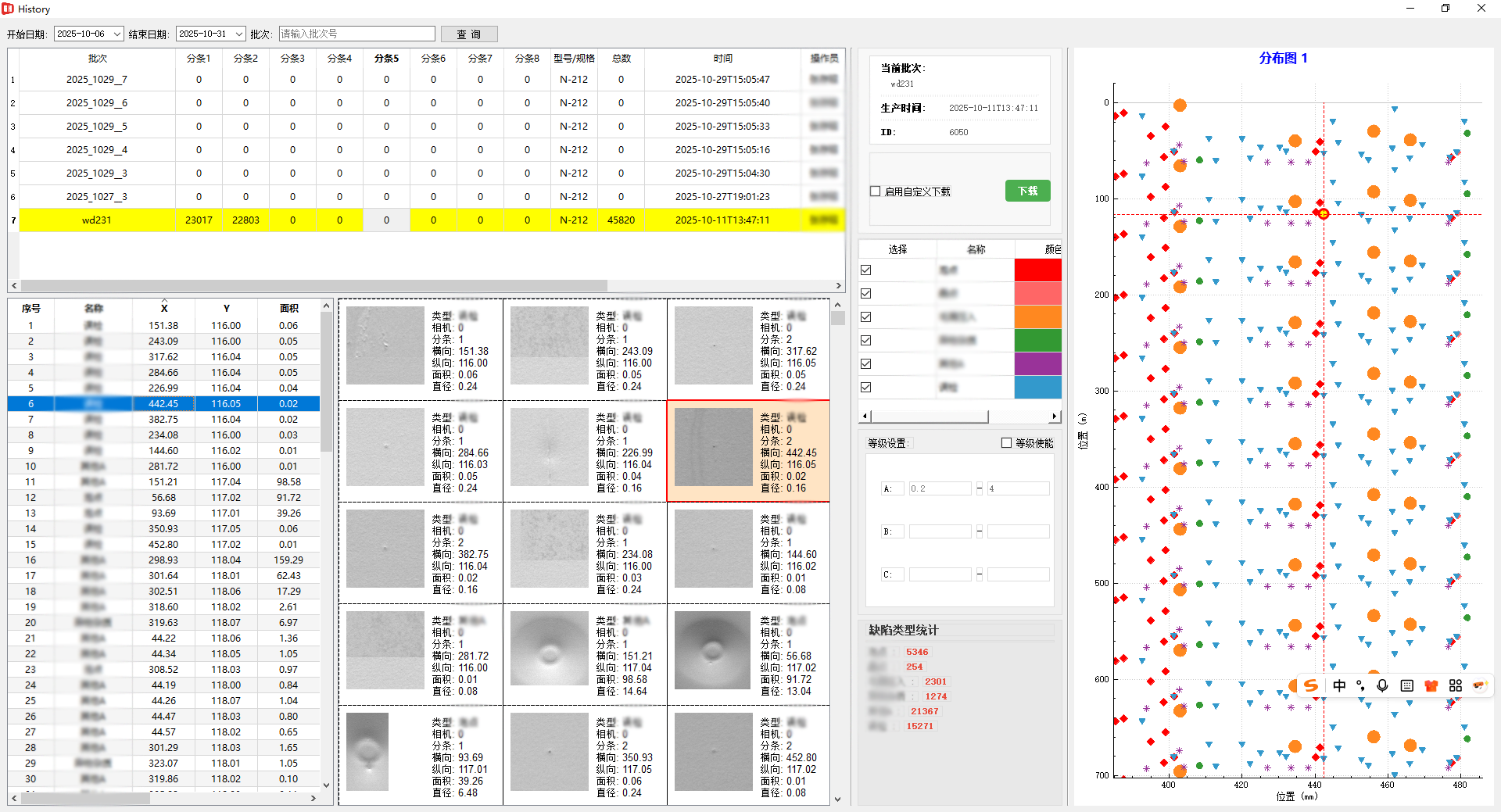The image size is (1501, 812).
Task: Click the History app icon in title bar
Action: click(8, 9)
